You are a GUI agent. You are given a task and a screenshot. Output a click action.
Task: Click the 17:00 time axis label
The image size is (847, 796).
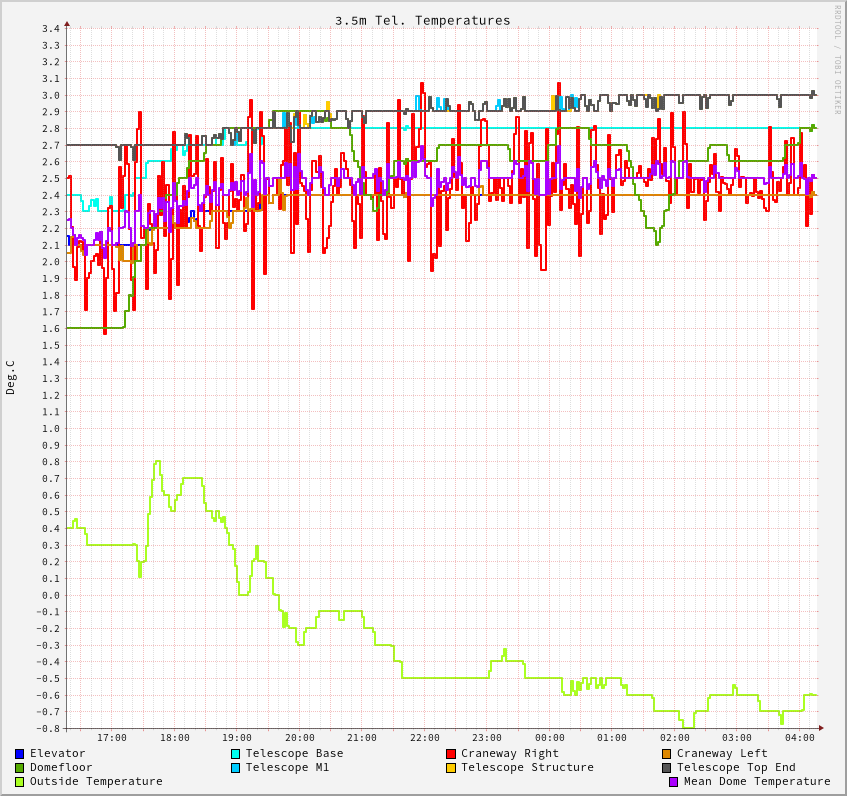[x=111, y=738]
